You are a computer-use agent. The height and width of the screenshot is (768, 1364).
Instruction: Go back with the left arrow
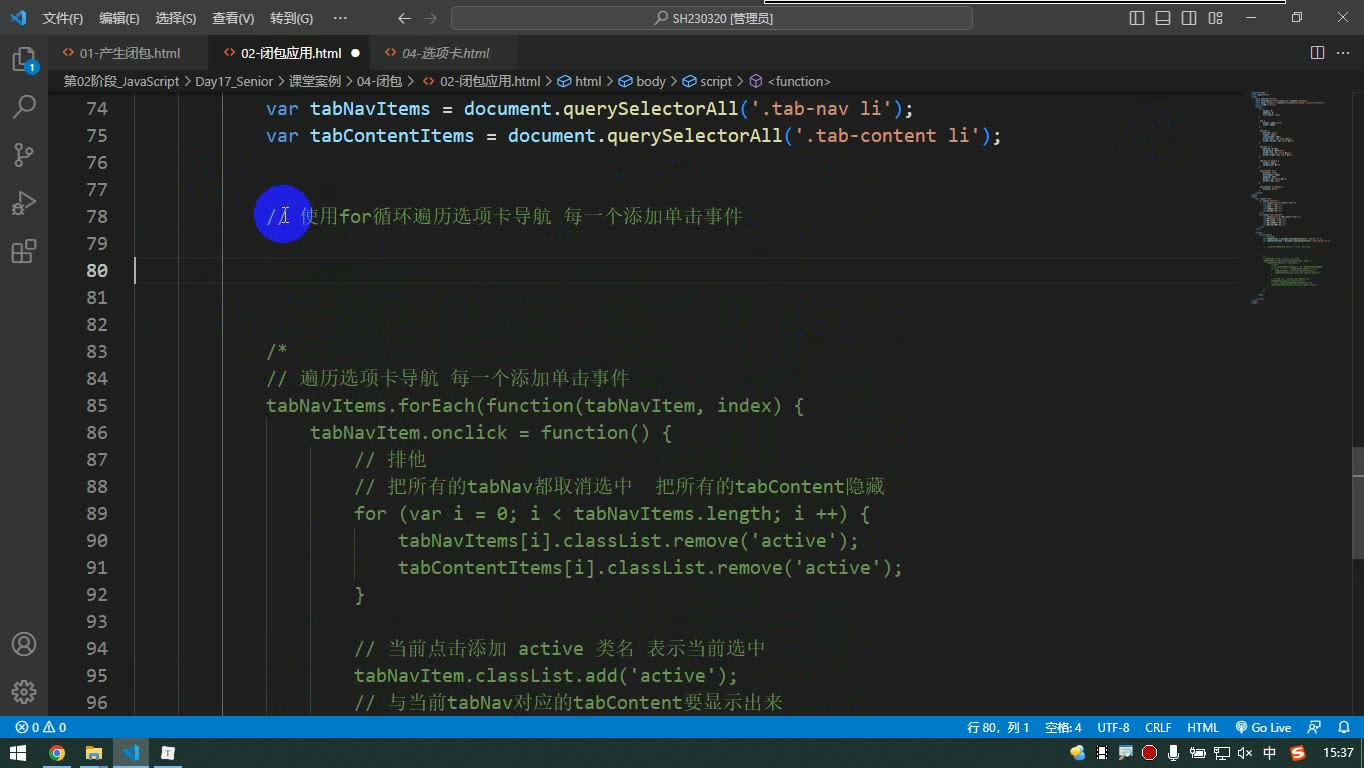point(404,18)
